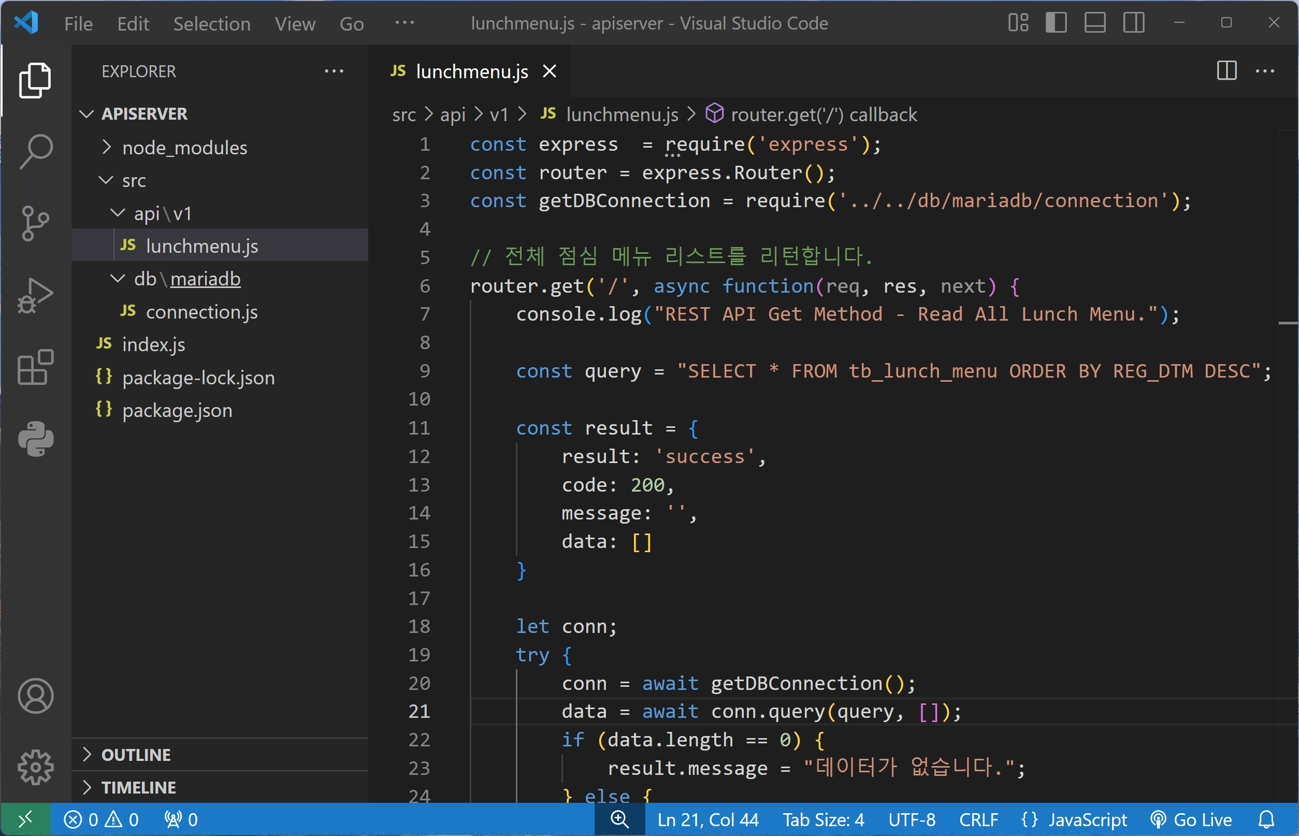The image size is (1299, 836).
Task: Toggle the Secondary Side Bar
Action: click(1134, 22)
